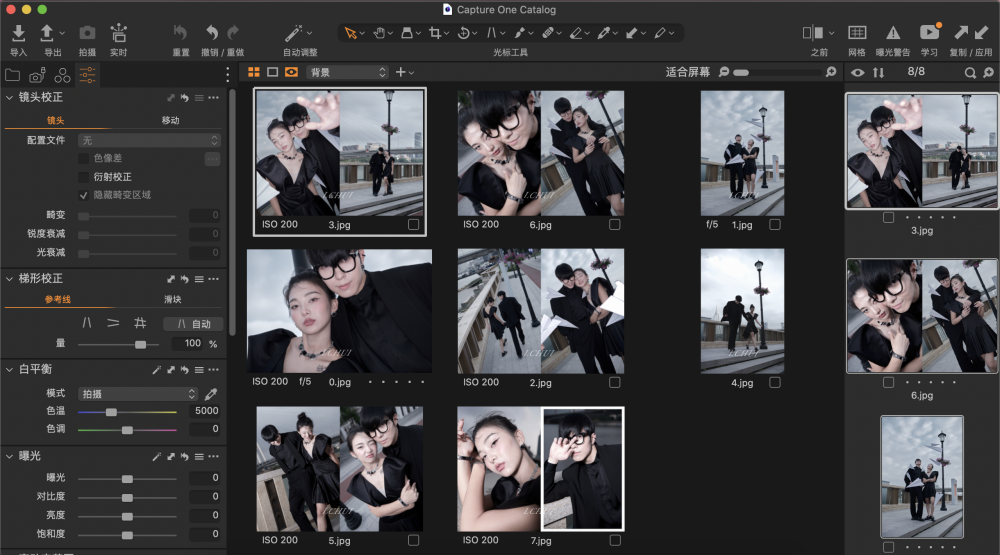
Task: Enable the 衍射校正 checkbox
Action: tap(84, 176)
